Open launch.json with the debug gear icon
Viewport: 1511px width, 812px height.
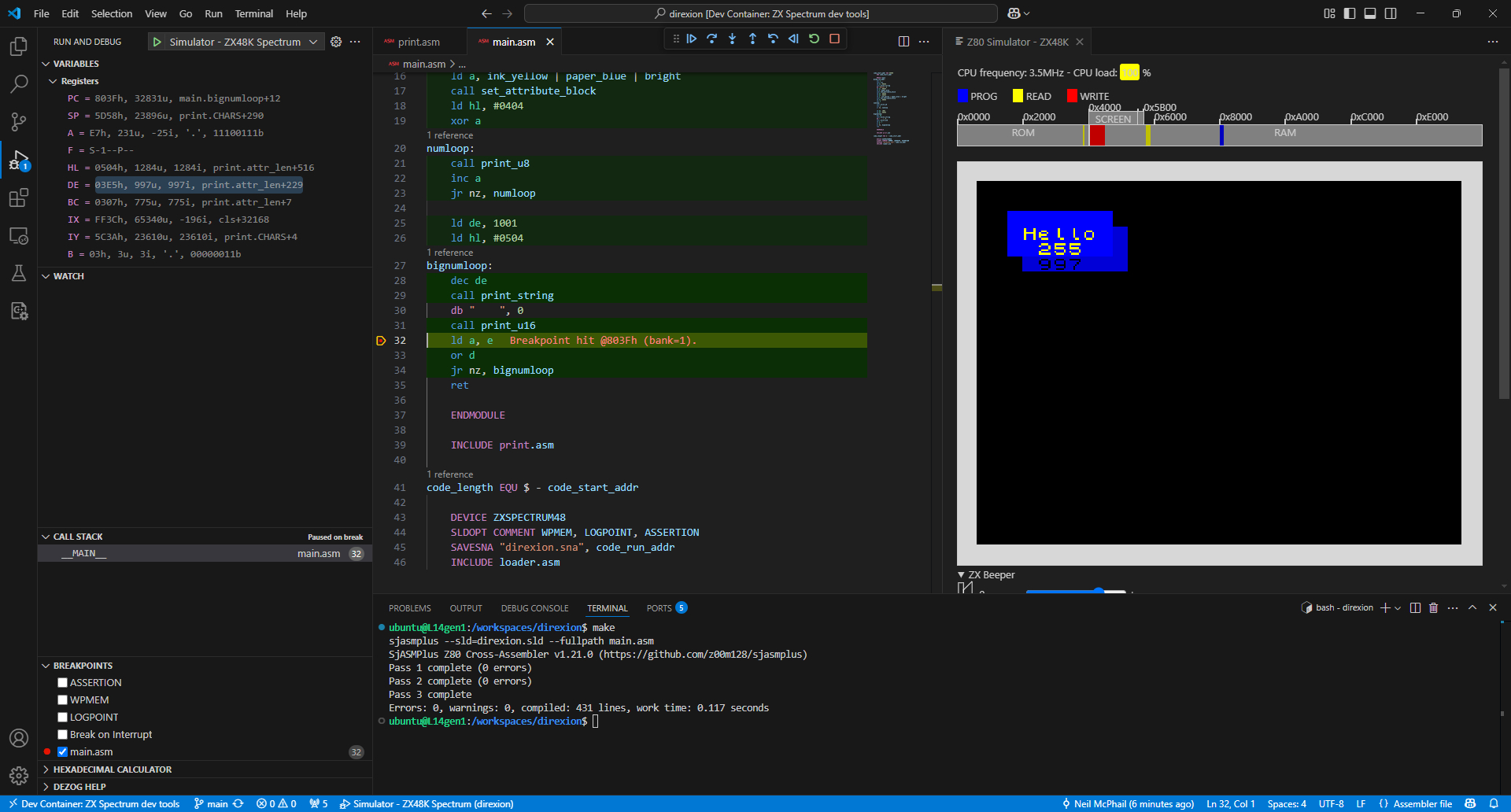[x=336, y=42]
